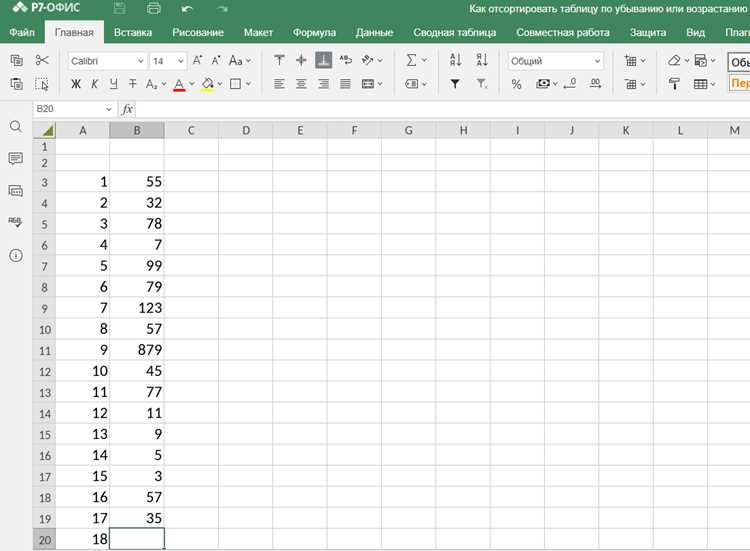750x551 pixels.
Task: Undo the last action
Action: [188, 9]
